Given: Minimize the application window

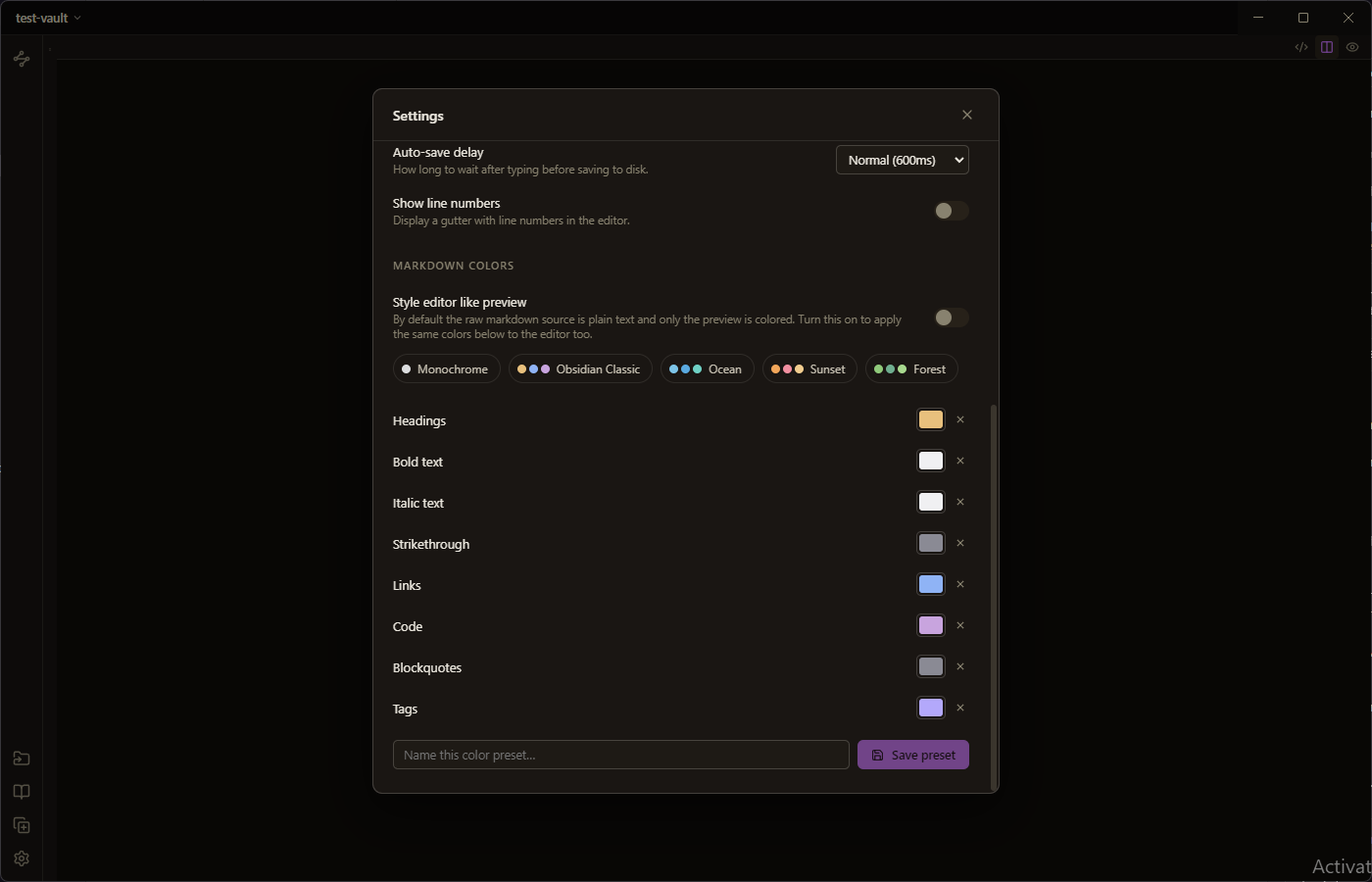Looking at the screenshot, I should (1258, 18).
